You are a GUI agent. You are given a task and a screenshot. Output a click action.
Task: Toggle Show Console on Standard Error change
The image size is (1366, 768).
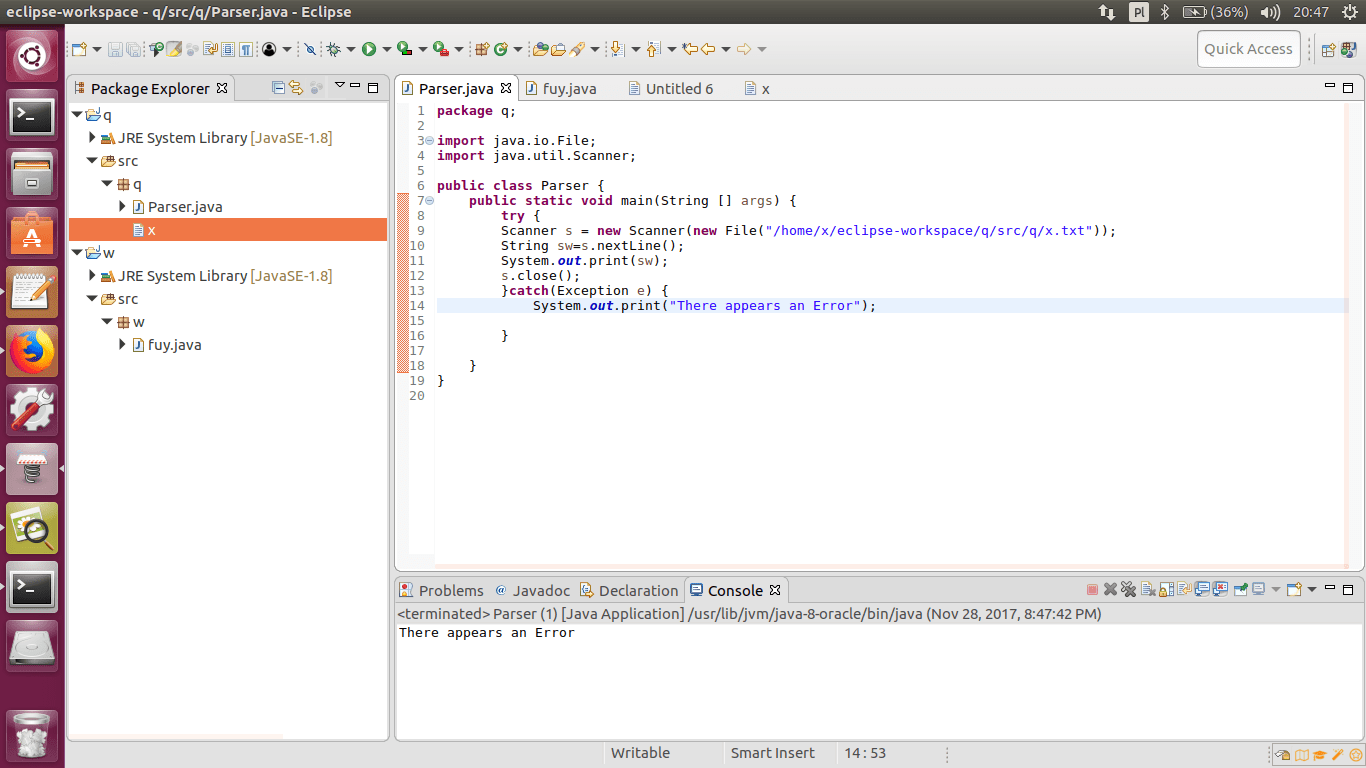1220,590
